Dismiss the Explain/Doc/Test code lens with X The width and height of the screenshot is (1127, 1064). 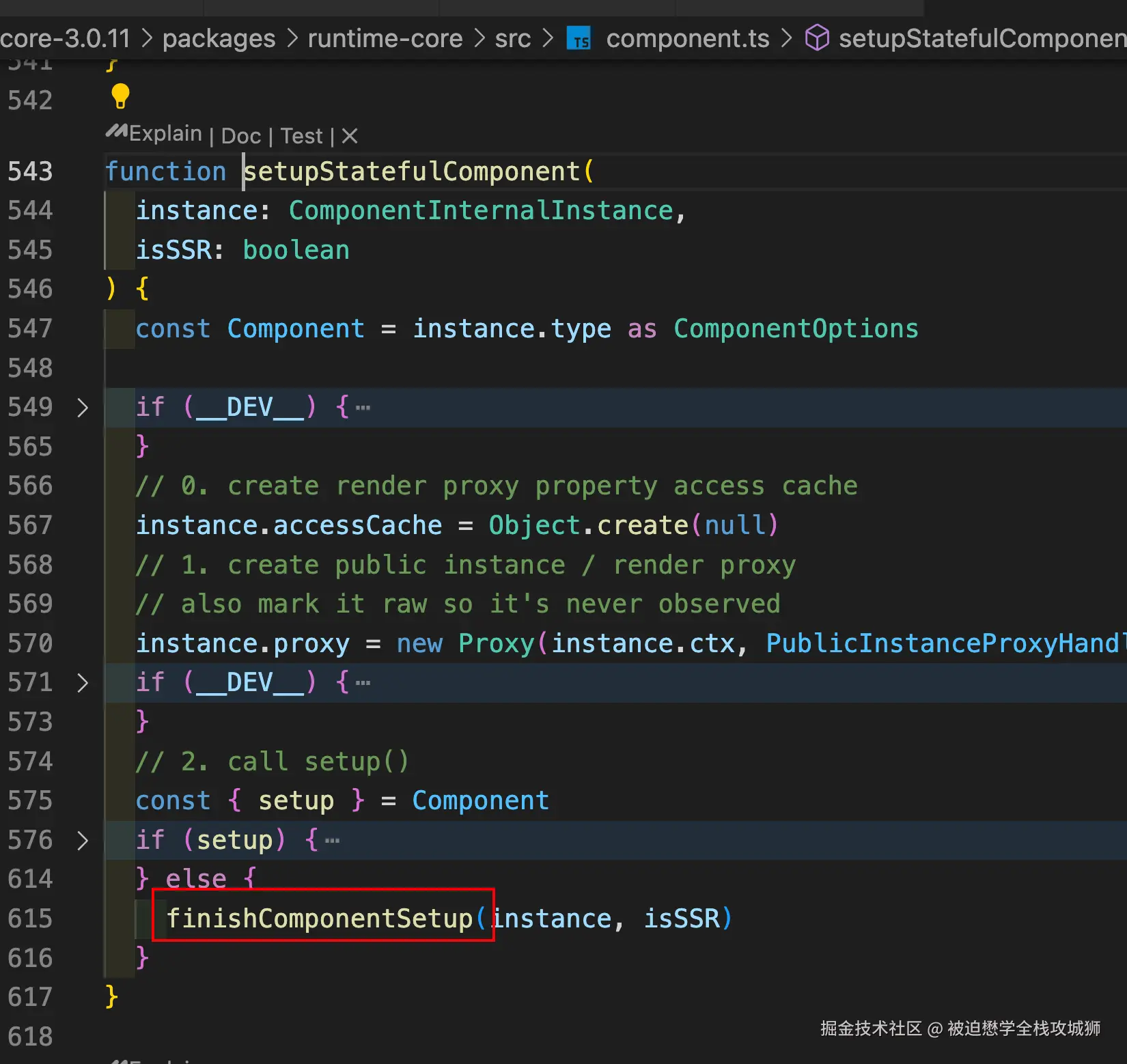(x=350, y=136)
